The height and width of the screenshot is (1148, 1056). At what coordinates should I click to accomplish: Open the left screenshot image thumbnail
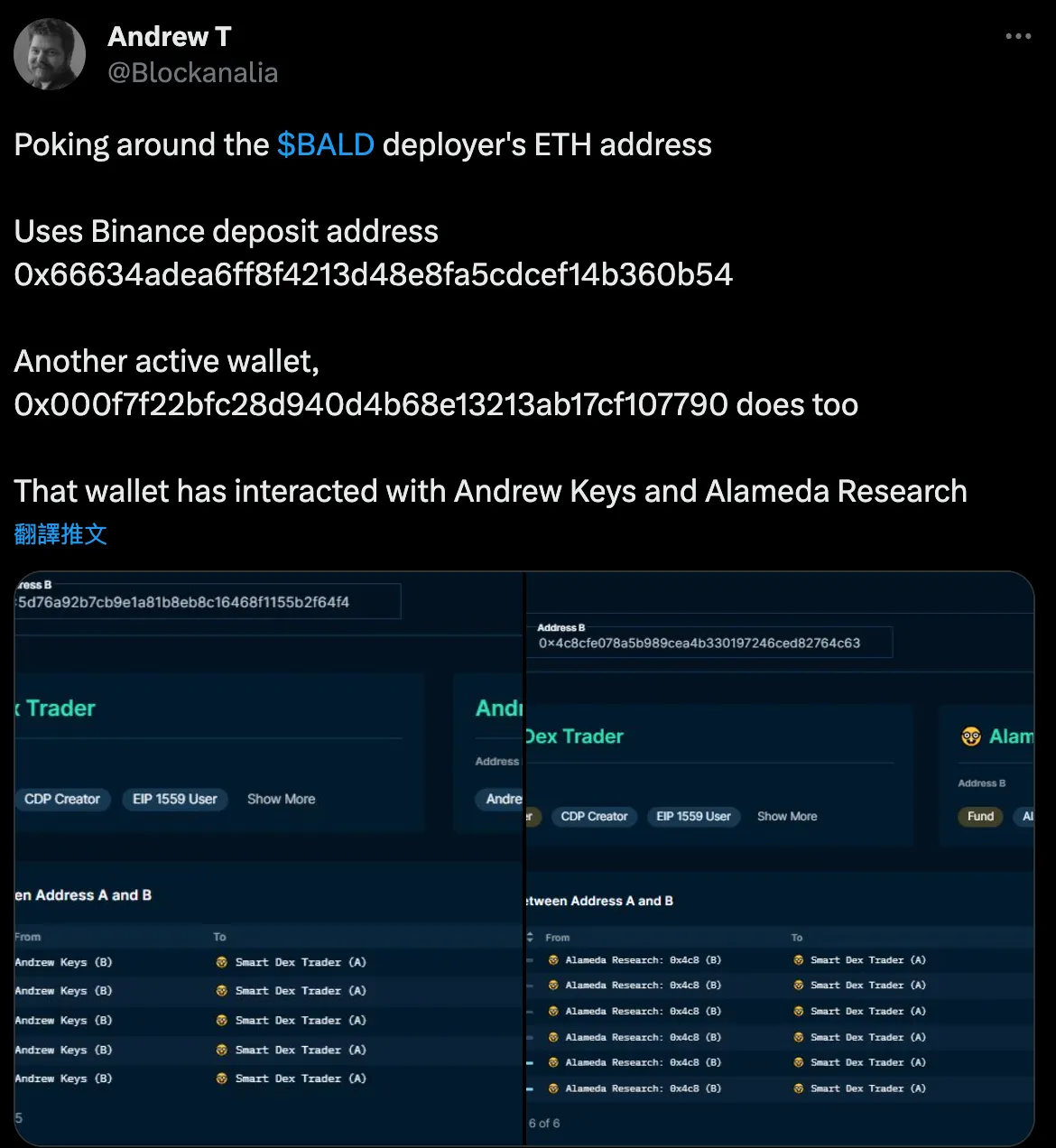[269, 858]
